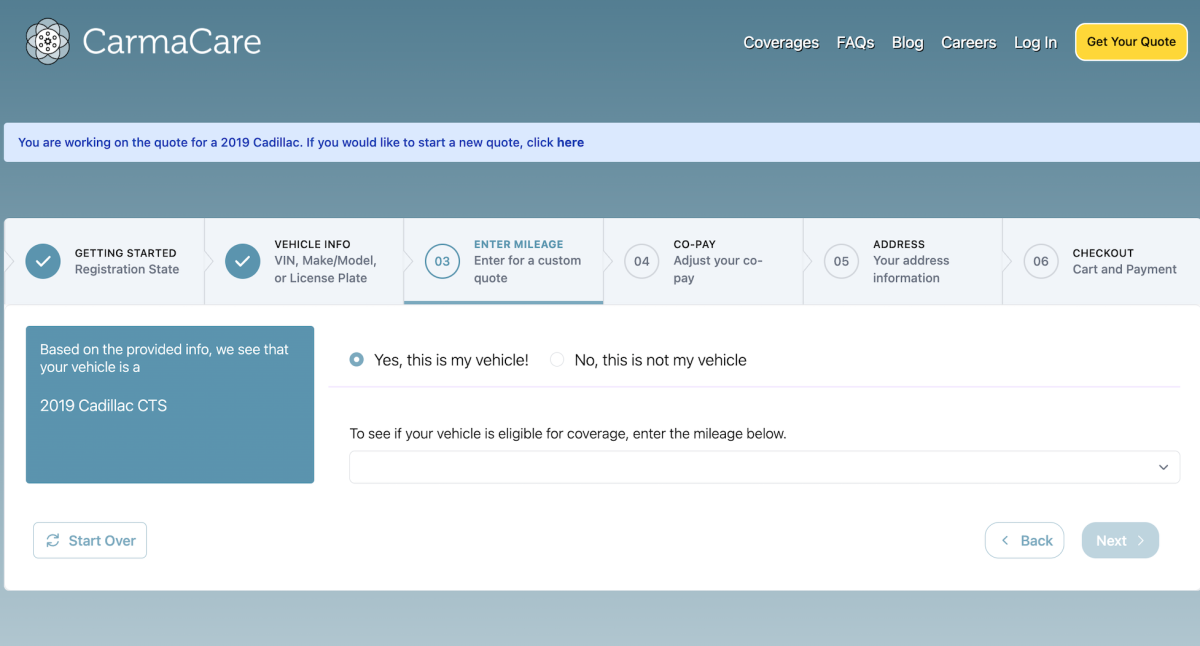Click the mileage entry field
The width and height of the screenshot is (1200, 646).
coord(750,467)
